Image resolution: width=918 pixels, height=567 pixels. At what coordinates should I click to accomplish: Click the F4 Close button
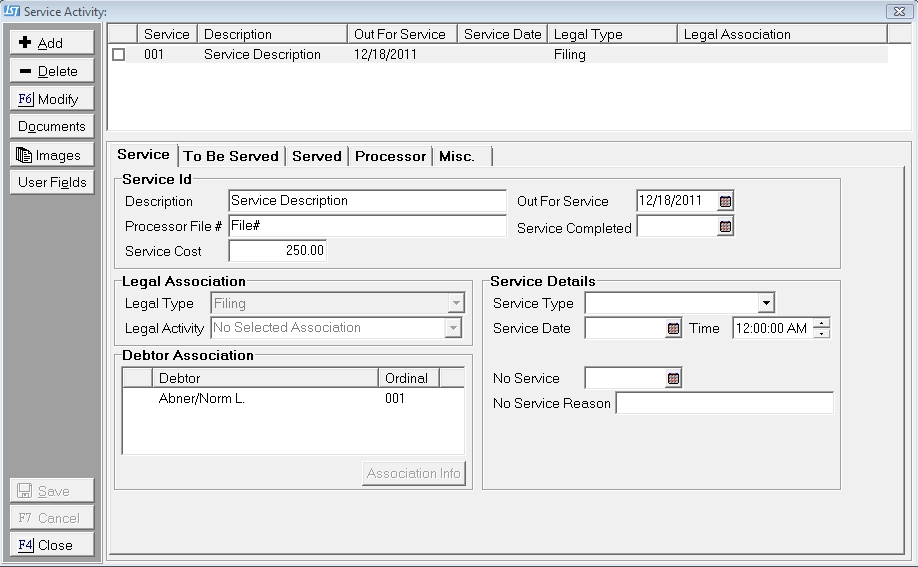[x=52, y=545]
